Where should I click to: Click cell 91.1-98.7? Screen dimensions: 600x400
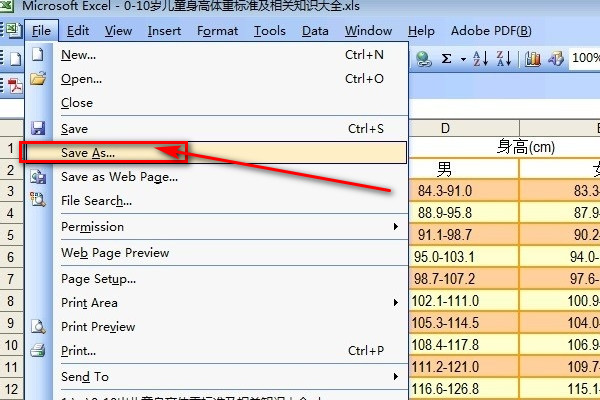464,235
